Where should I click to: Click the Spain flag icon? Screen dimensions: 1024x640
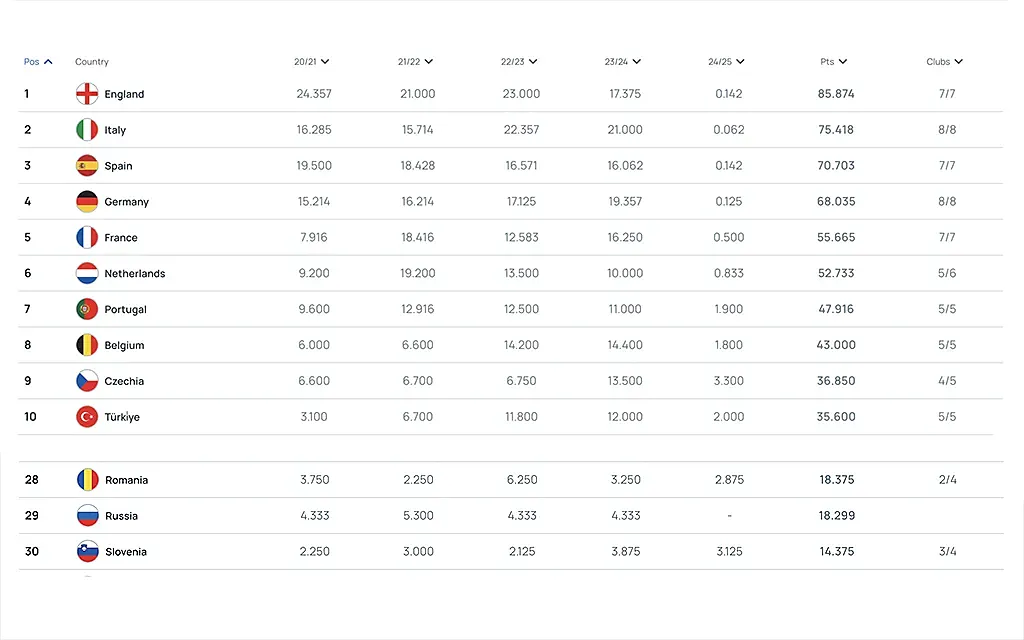coord(87,166)
